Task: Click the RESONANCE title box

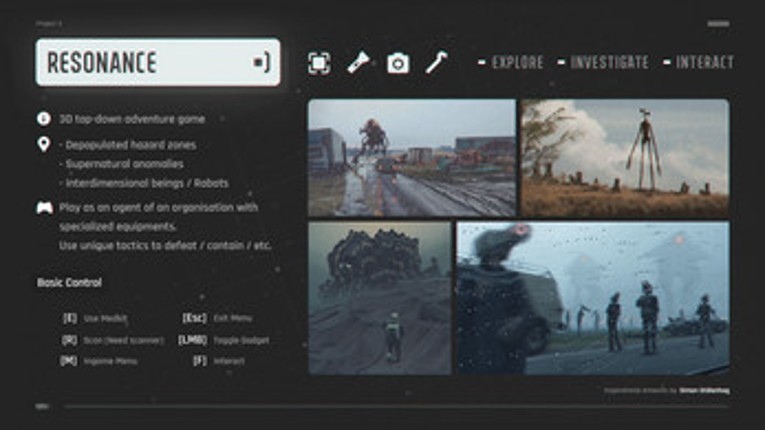Action: (x=158, y=62)
